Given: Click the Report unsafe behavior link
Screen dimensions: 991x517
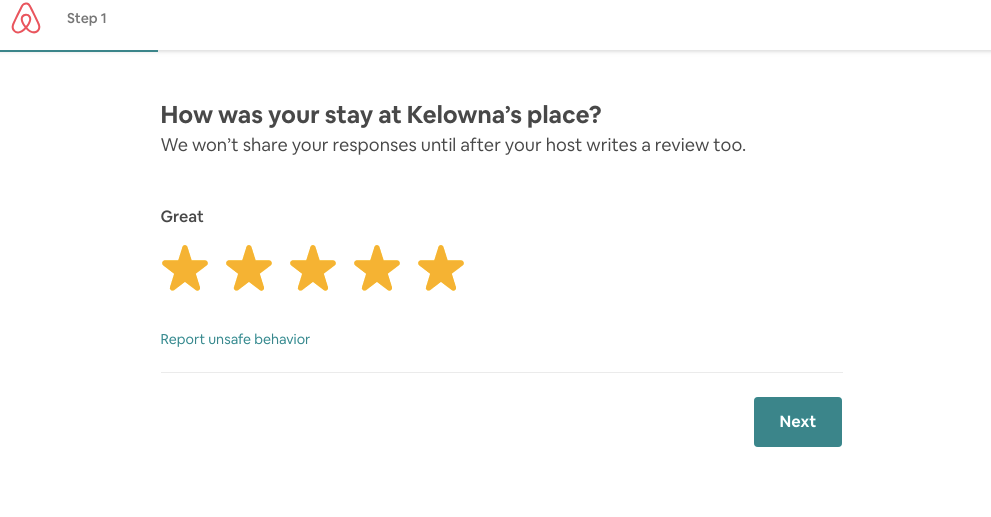Looking at the screenshot, I should [x=235, y=340].
